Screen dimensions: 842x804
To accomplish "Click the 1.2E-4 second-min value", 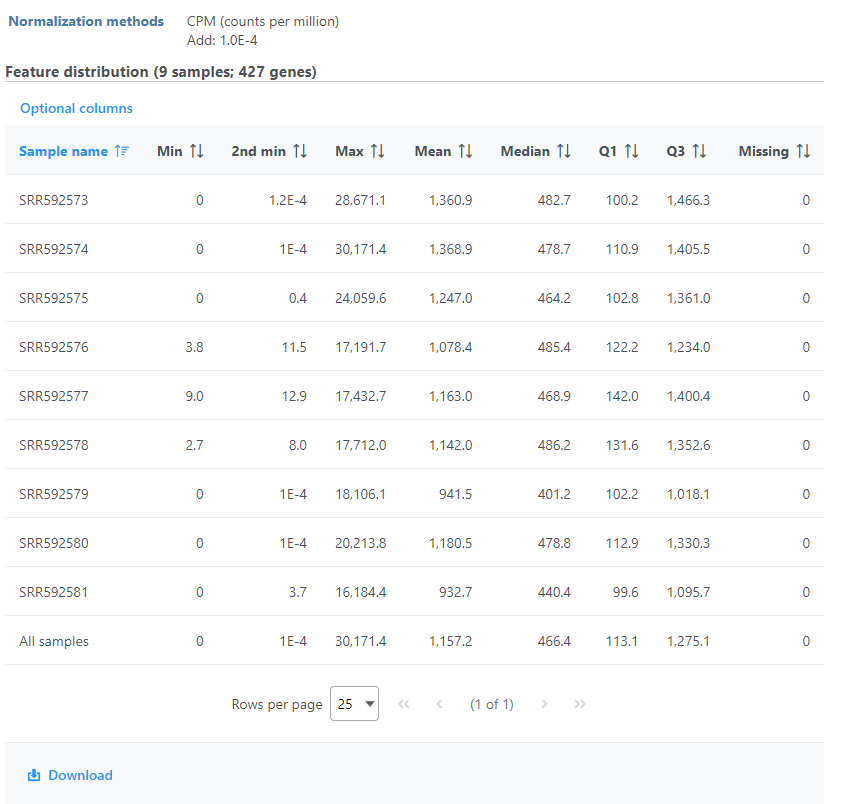I will [x=288, y=200].
